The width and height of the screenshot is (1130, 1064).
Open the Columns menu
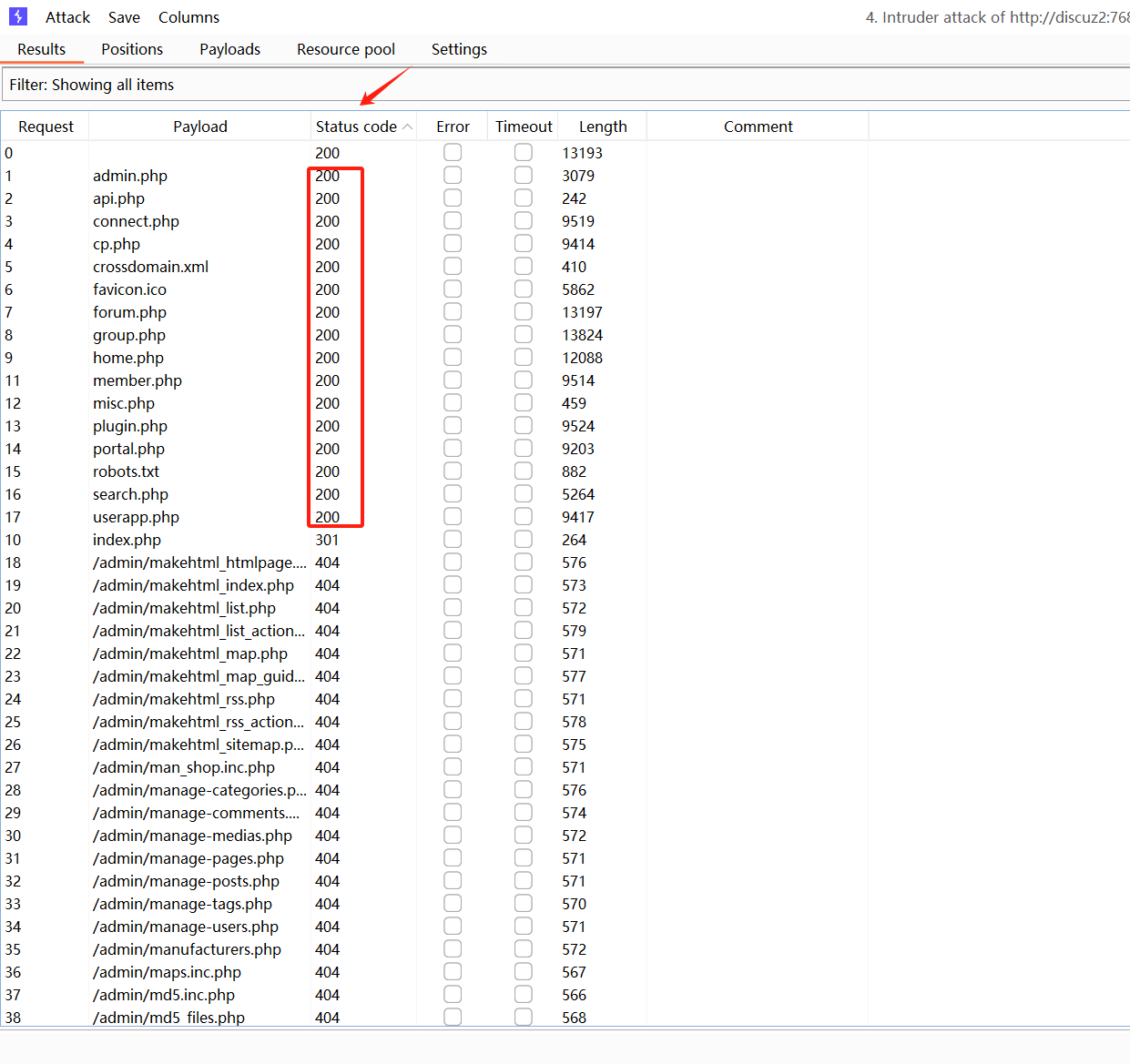(x=188, y=17)
